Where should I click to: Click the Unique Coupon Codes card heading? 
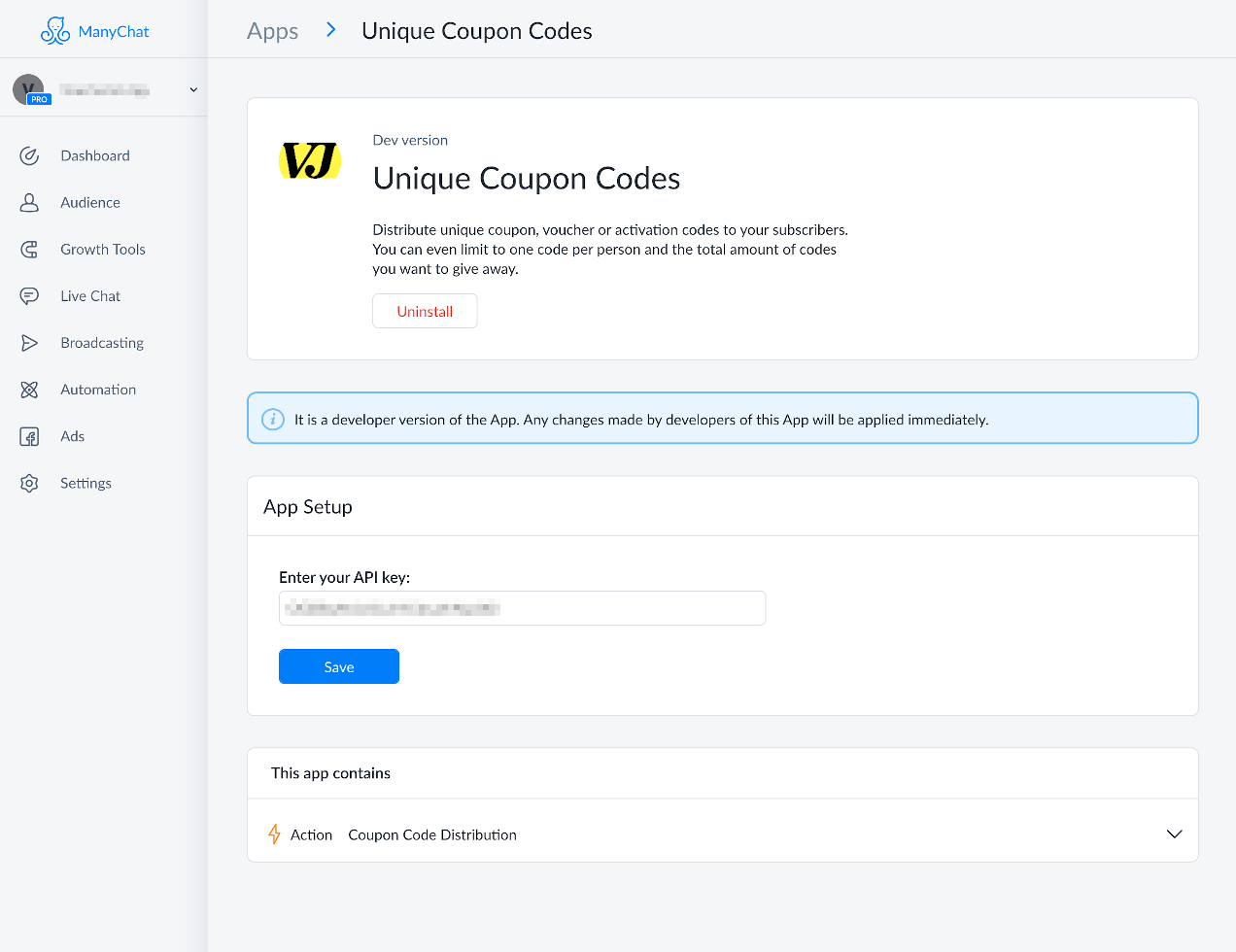(527, 179)
